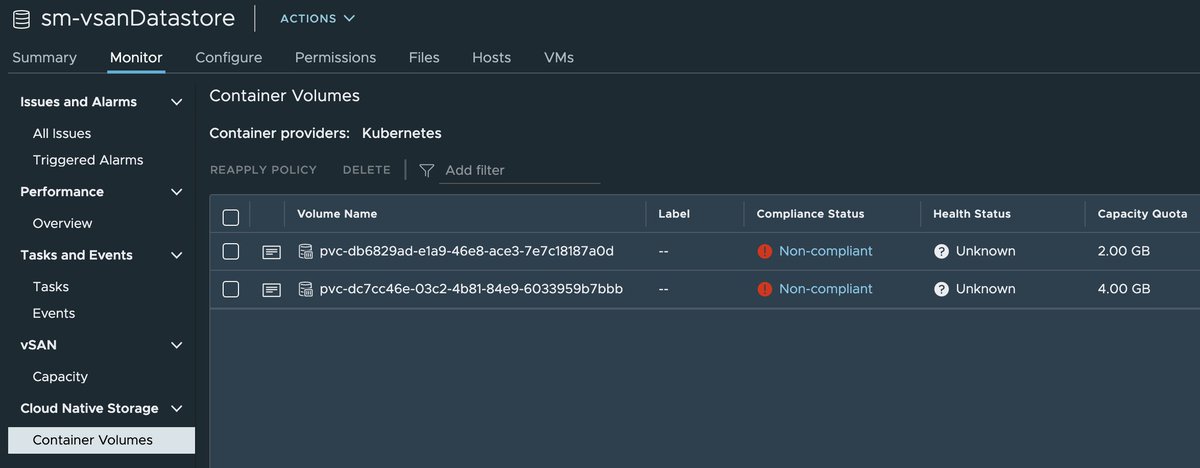The image size is (1200, 468).
Task: Click unknown health question icon for pvc-dc7cc46e
Action: [941, 289]
